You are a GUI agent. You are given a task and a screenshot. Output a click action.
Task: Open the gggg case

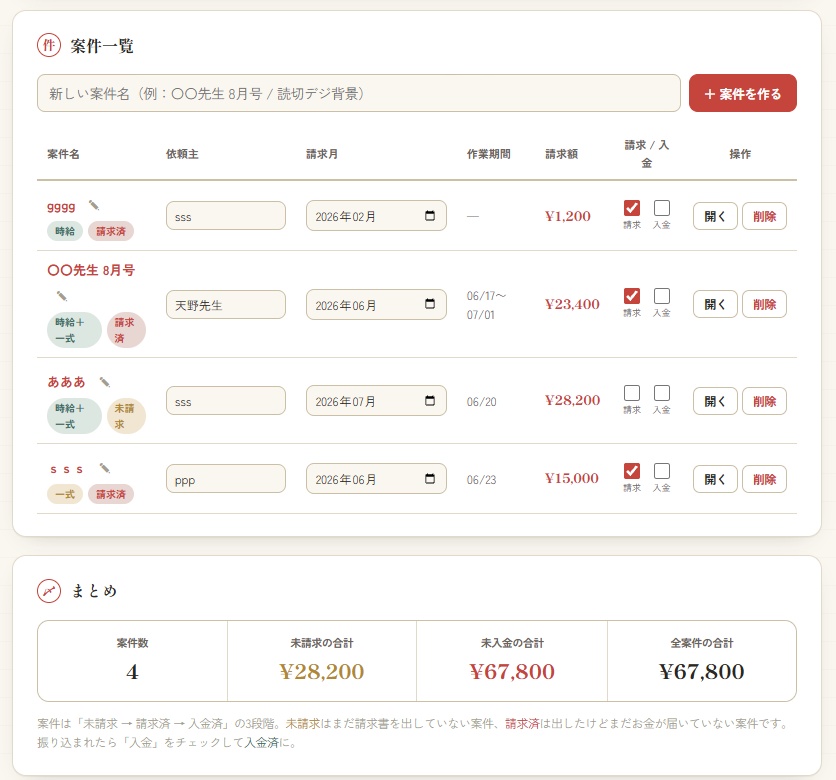coord(715,216)
